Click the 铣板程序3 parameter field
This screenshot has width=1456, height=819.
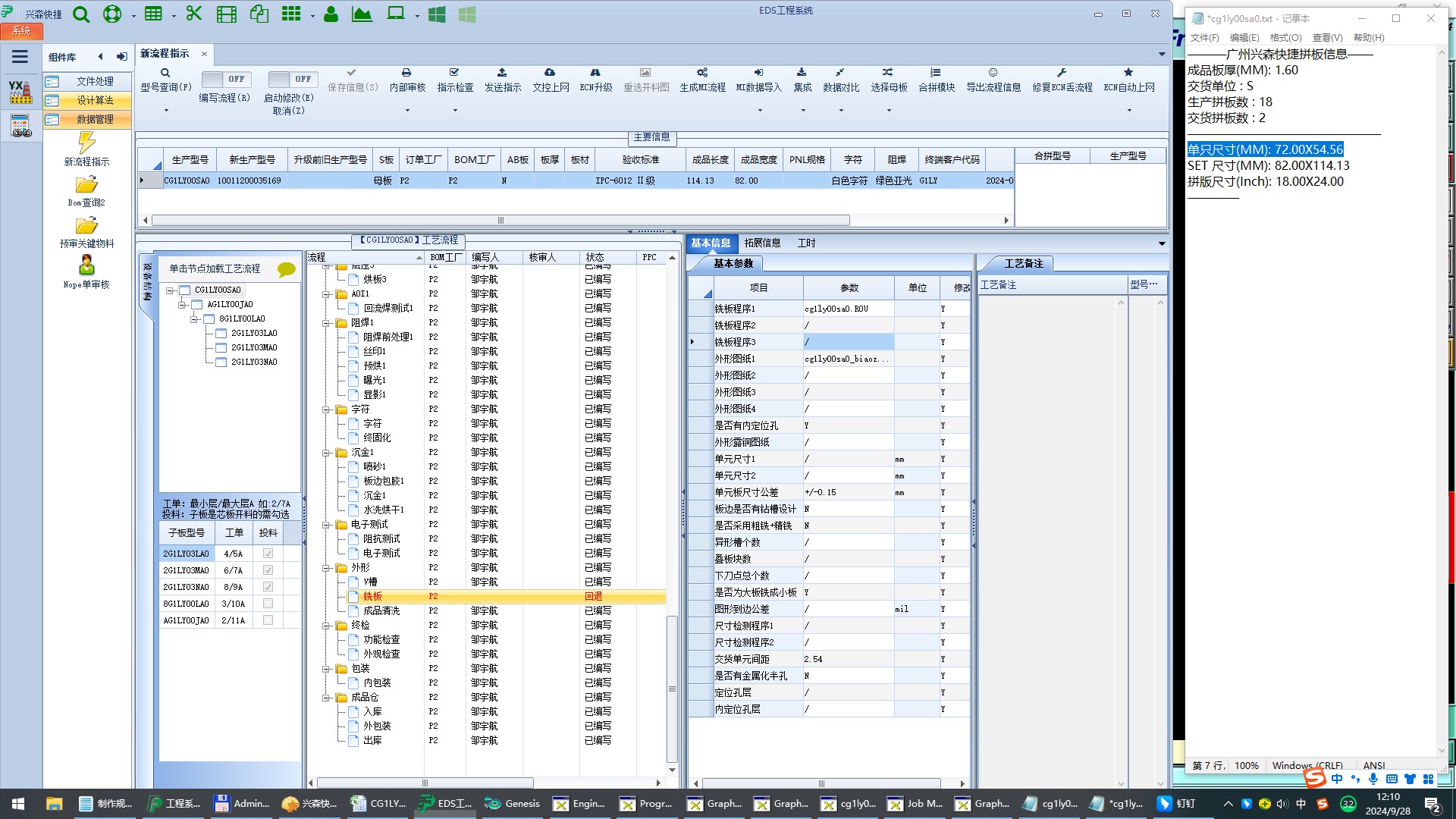848,342
